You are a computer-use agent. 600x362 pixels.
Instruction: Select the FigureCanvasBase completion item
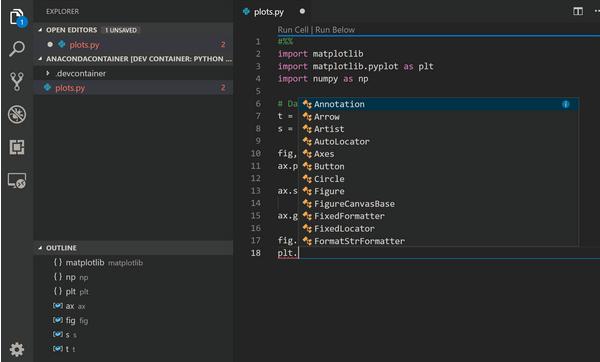click(439, 204)
